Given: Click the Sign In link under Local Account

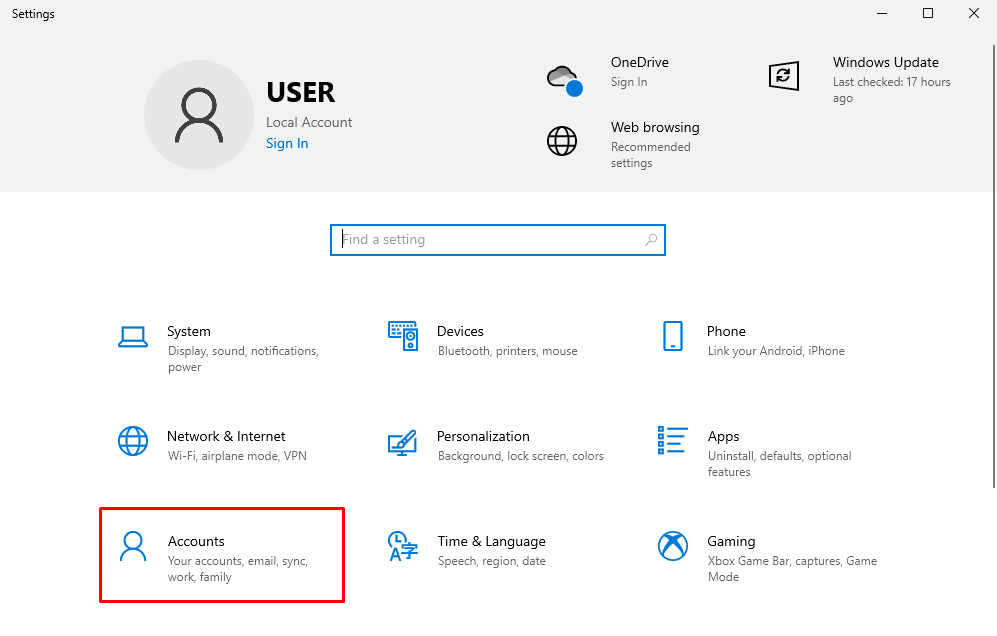Looking at the screenshot, I should tap(287, 144).
